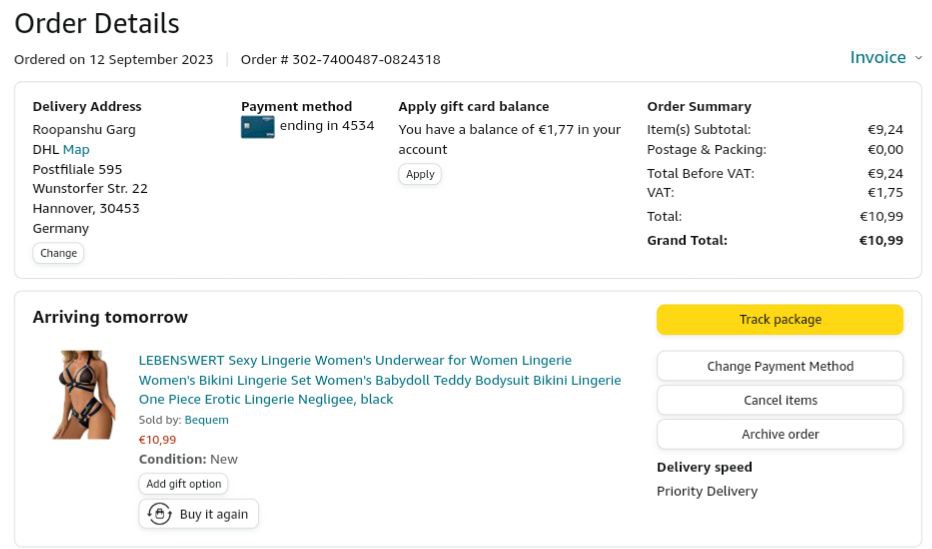The image size is (932, 549).
Task: Visit the seller Bequem link
Action: click(x=206, y=420)
